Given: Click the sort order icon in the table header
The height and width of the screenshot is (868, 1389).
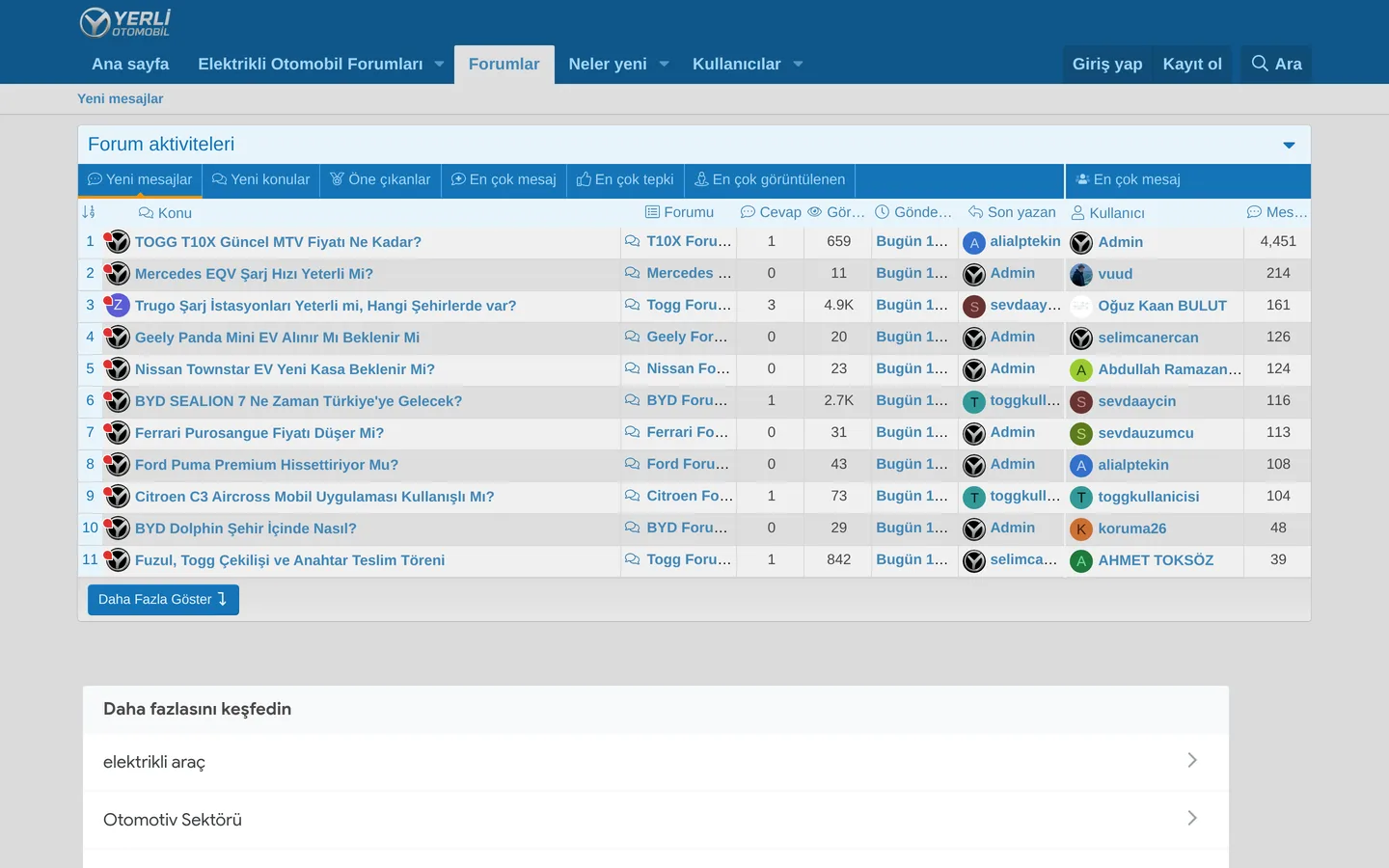Looking at the screenshot, I should [89, 212].
